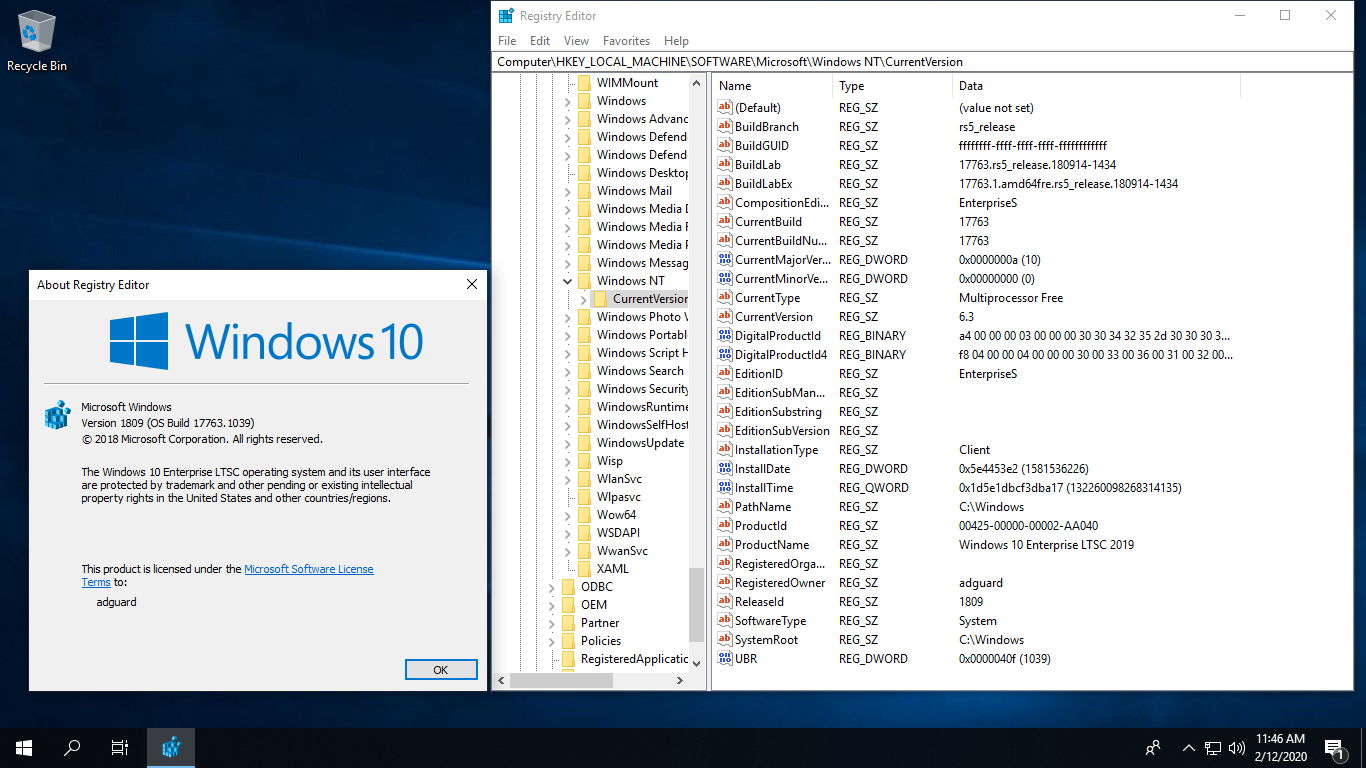Click the Name column header
This screenshot has width=1366, height=768.
coord(772,86)
